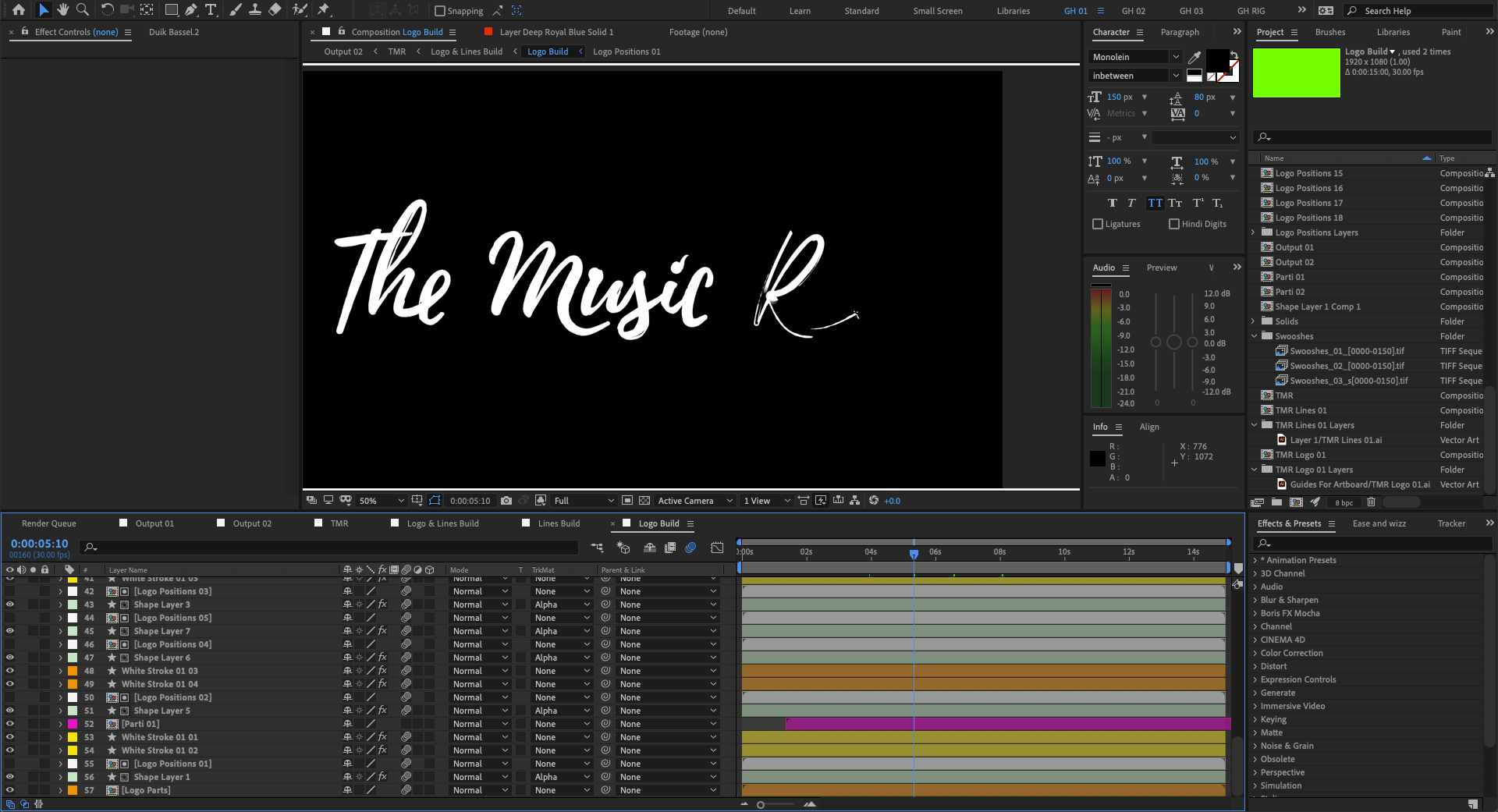Screen dimensions: 1498x812
Task: Click the current-time indicator on the ruler
Action: click(914, 554)
